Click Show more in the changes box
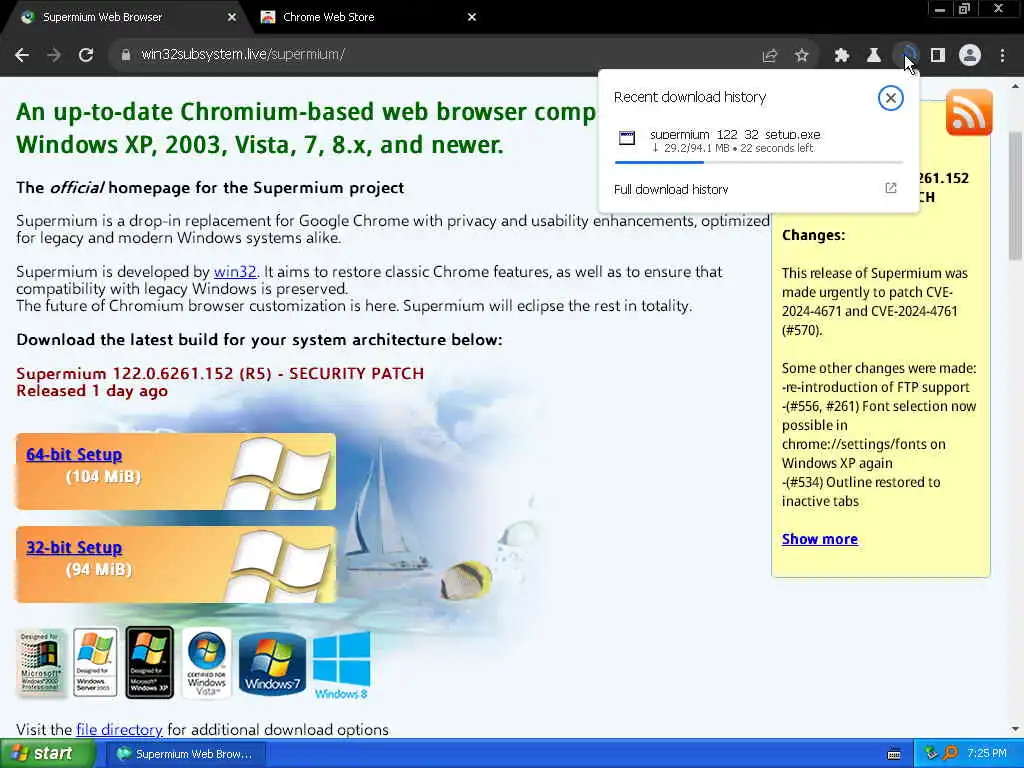Viewport: 1024px width, 768px height. (x=820, y=539)
